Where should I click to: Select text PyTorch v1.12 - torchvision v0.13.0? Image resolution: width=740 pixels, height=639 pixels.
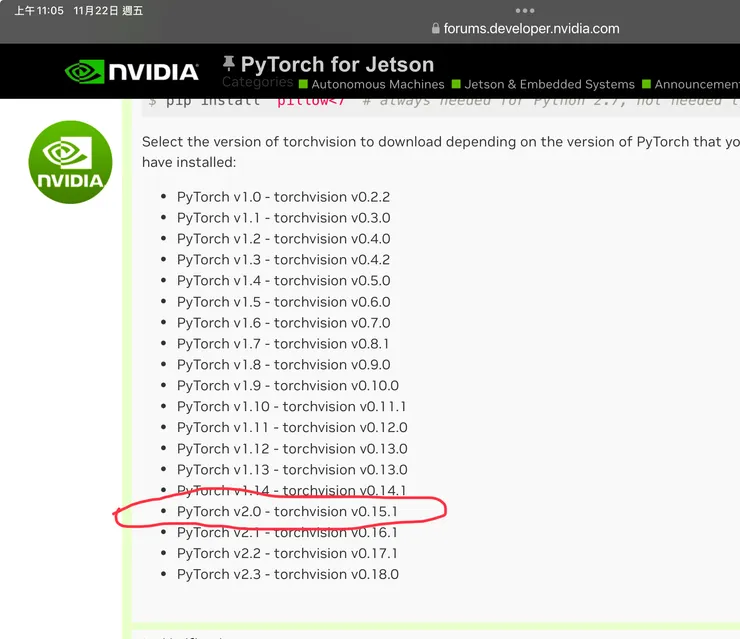pos(292,449)
